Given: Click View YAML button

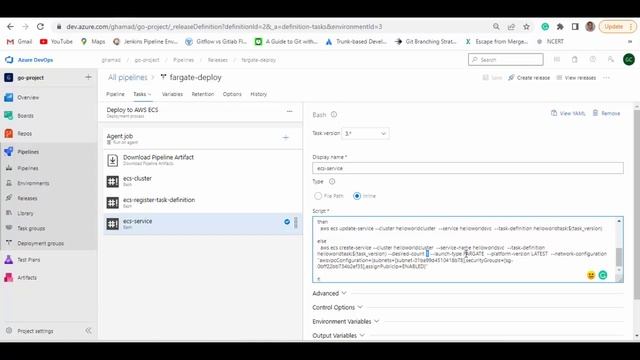Looking at the screenshot, I should click(x=568, y=113).
